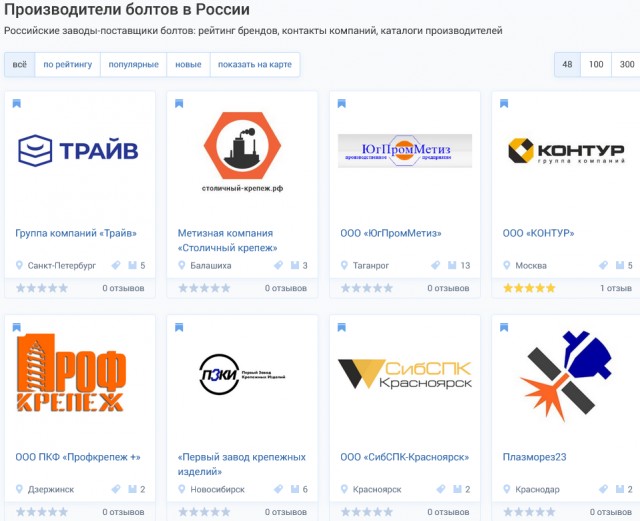Bookmark the «Профкрепеж +» card
The image size is (640, 521).
pos(17,327)
